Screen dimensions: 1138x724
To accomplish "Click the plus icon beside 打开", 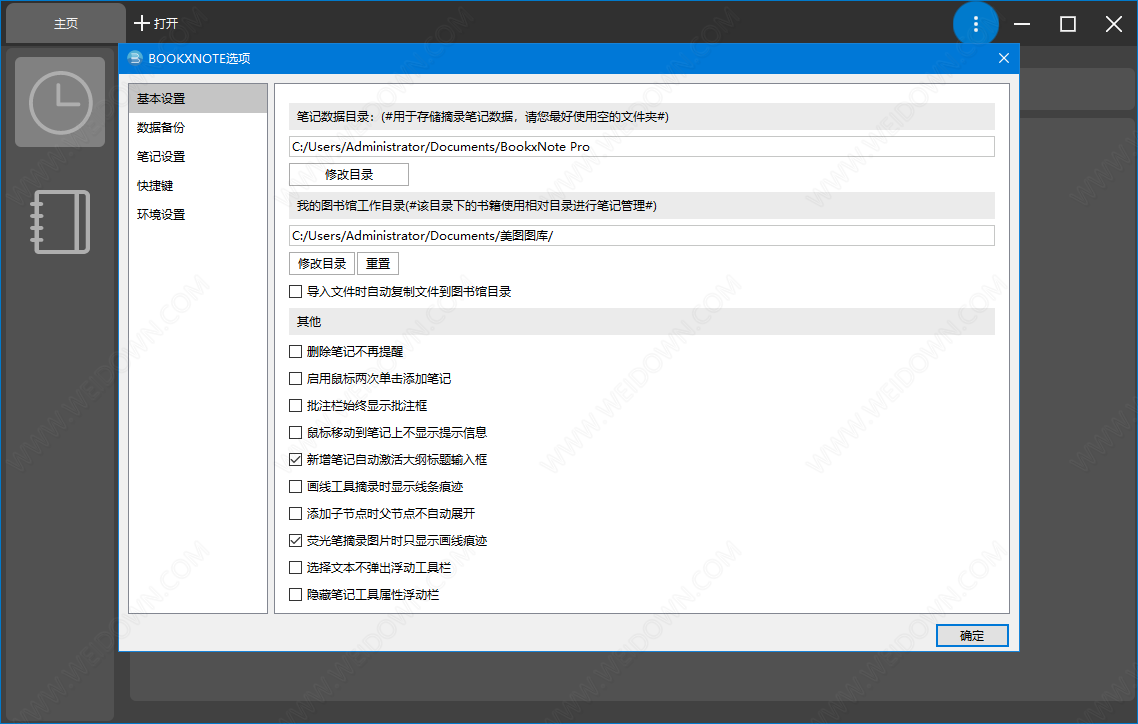I will tap(142, 23).
